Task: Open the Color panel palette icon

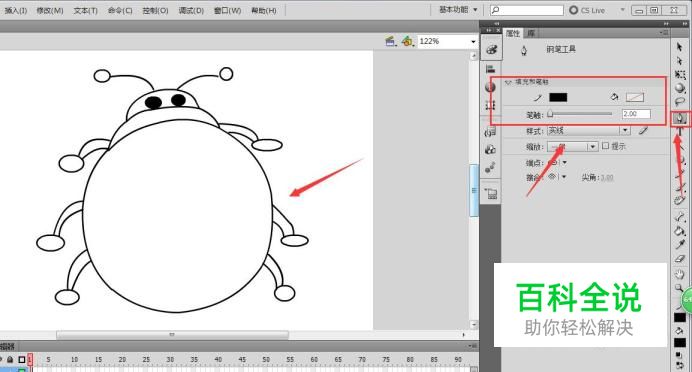Action: pyautogui.click(x=491, y=49)
